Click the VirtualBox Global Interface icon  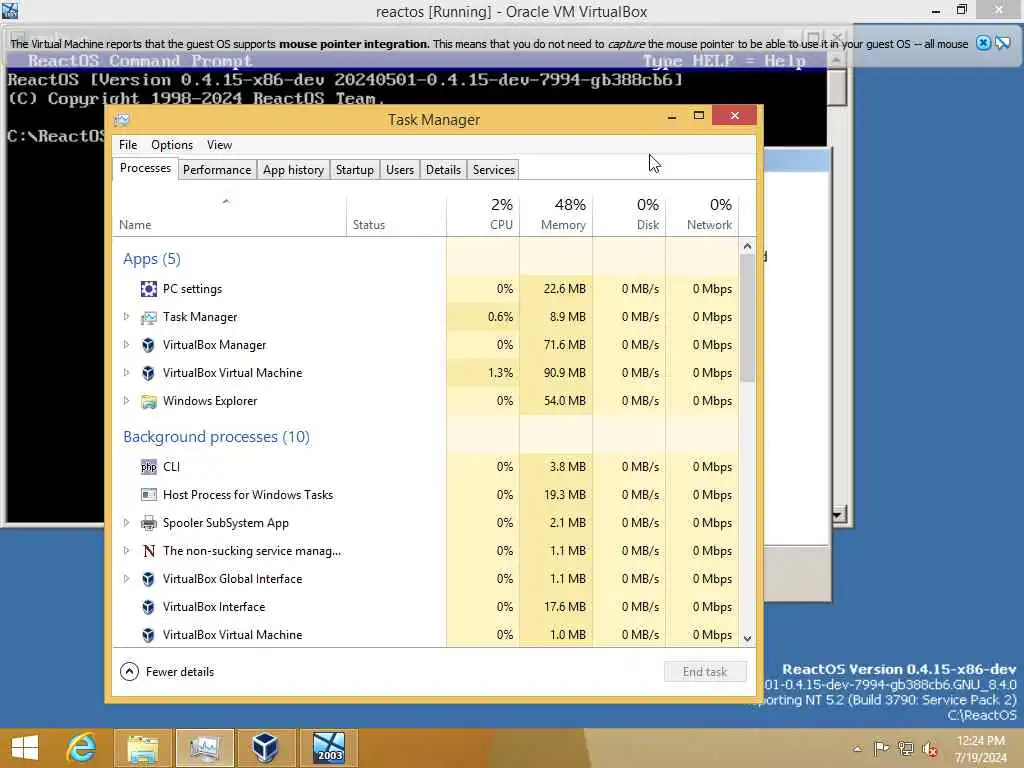149,579
